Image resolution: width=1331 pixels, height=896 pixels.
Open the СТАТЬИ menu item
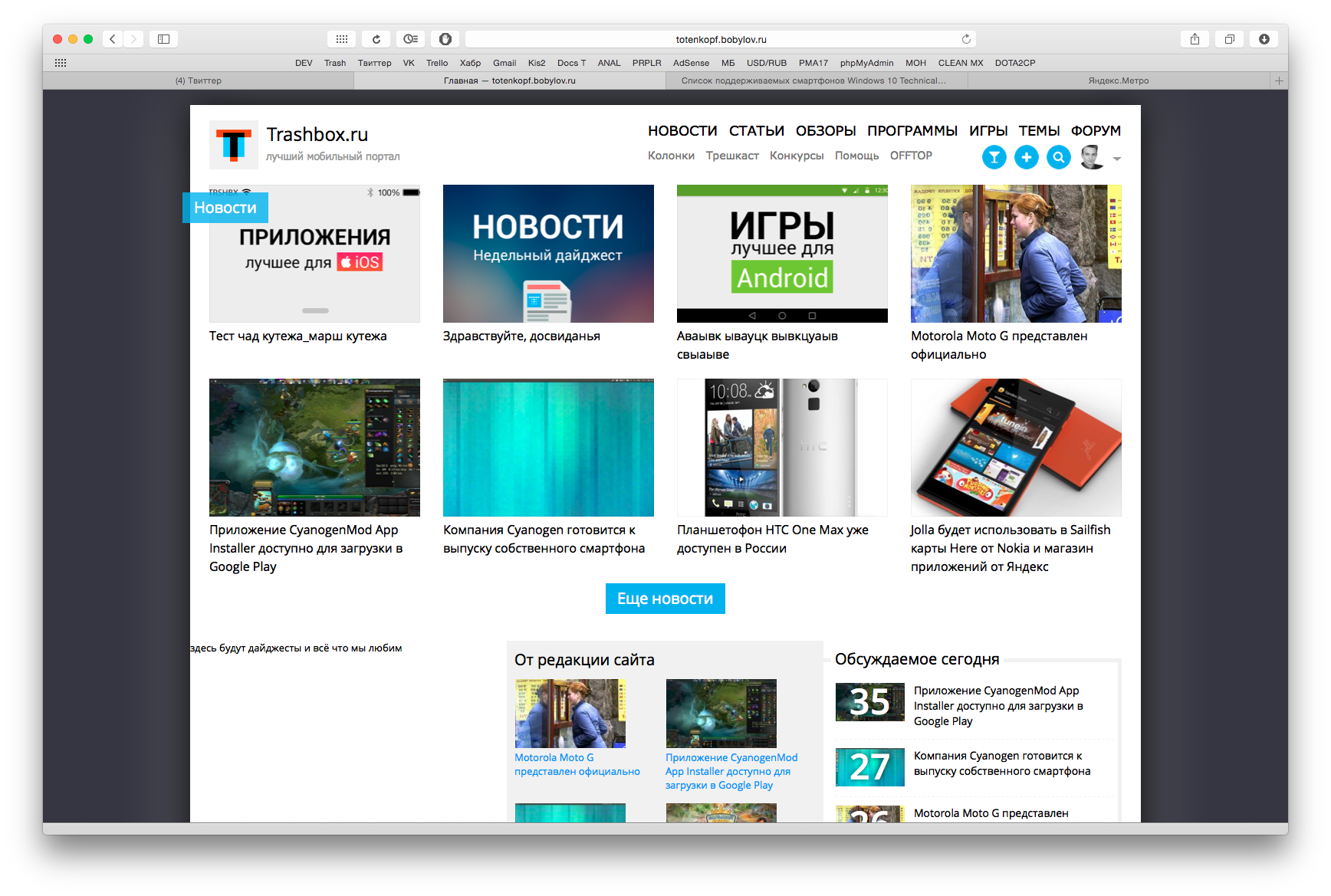[757, 131]
